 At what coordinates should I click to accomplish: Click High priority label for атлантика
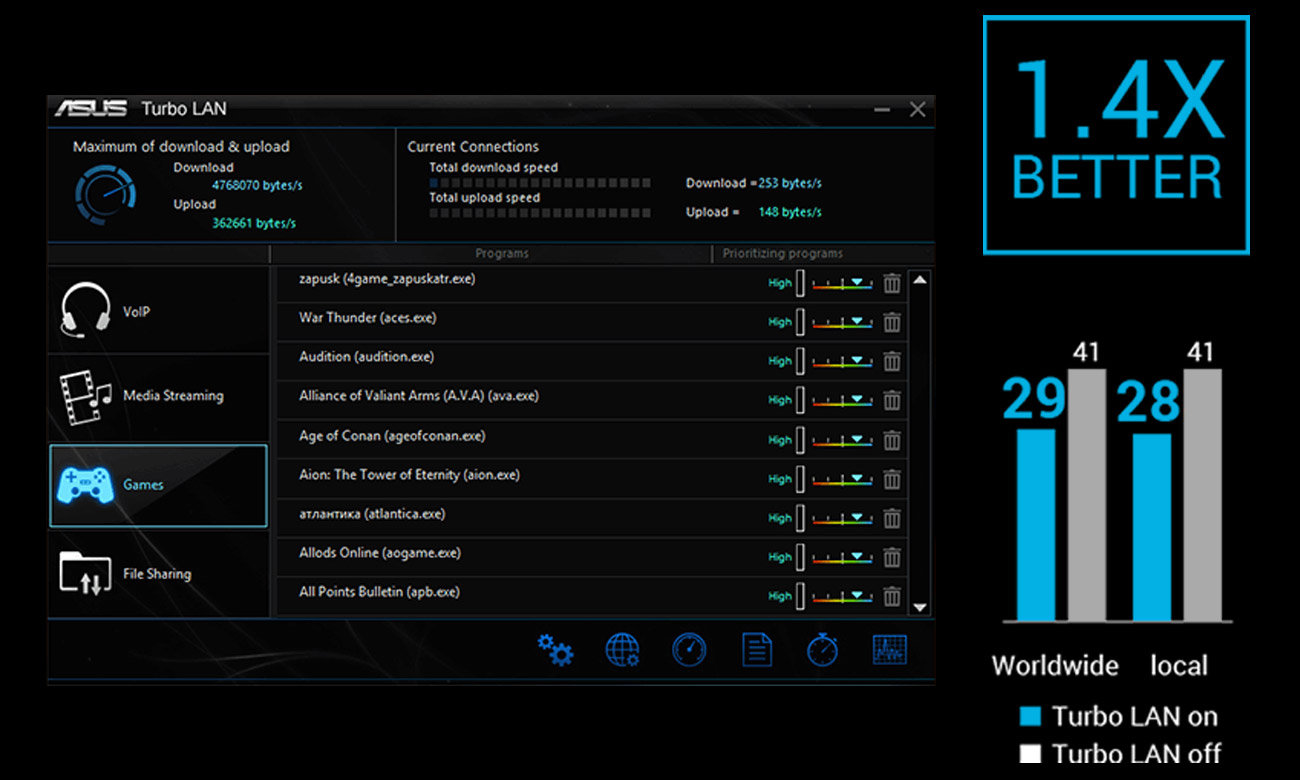click(x=780, y=518)
